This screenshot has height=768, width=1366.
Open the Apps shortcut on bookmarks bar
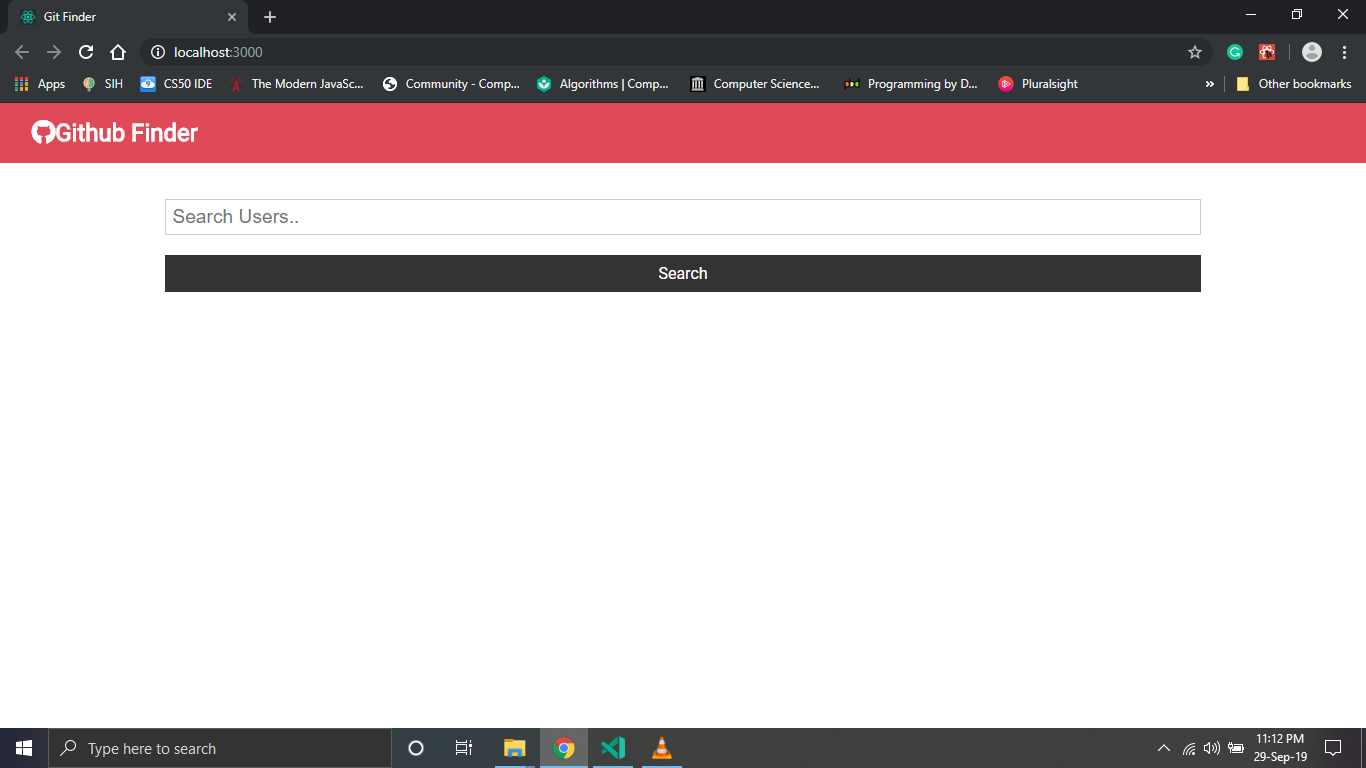39,84
